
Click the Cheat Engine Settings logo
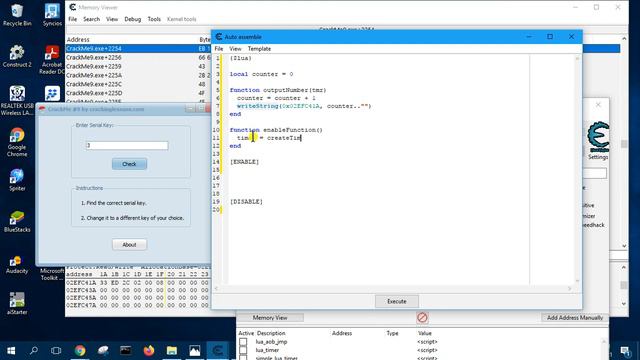coord(598,137)
